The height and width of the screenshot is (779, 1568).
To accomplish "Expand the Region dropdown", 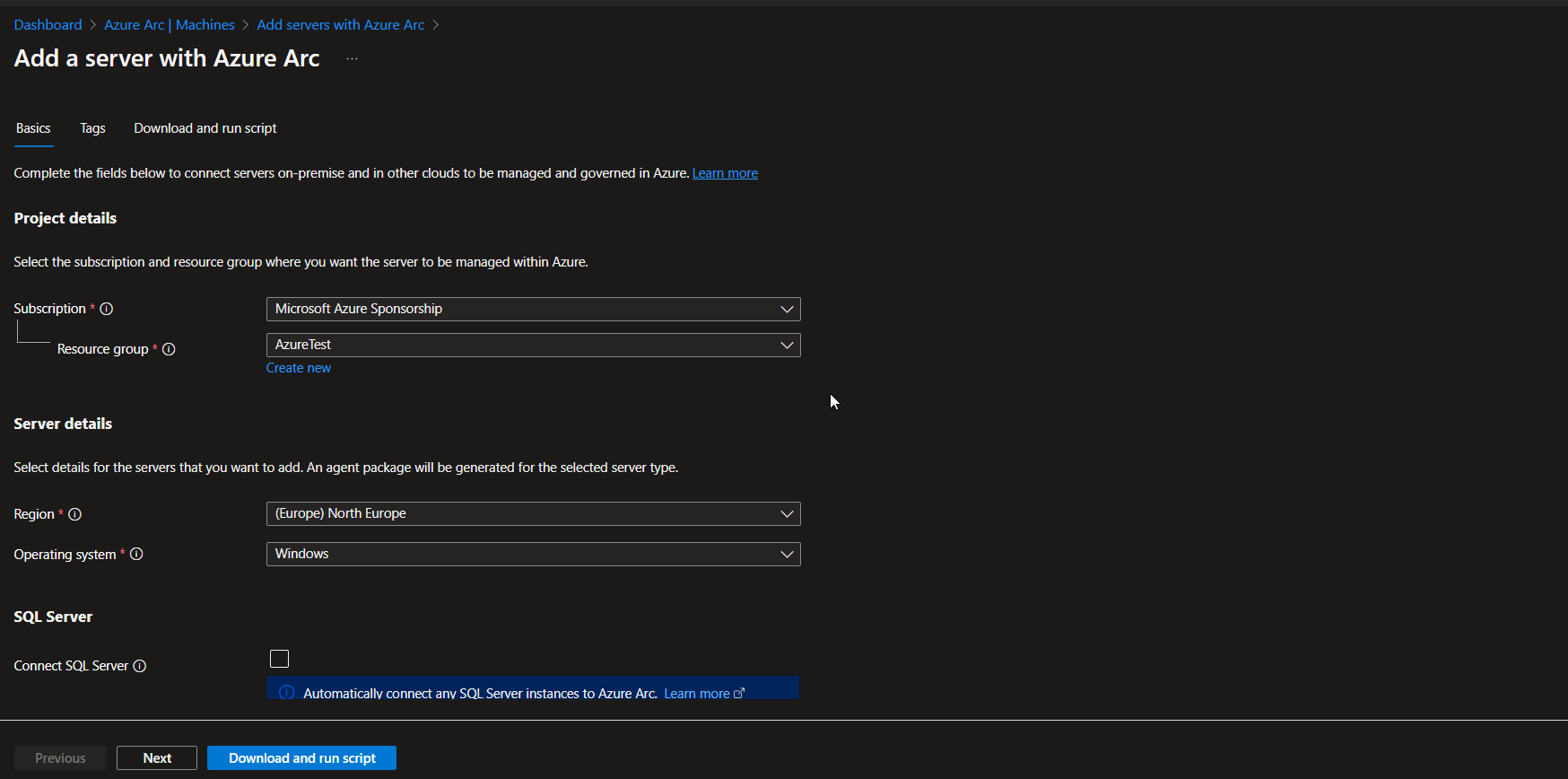I will [533, 513].
